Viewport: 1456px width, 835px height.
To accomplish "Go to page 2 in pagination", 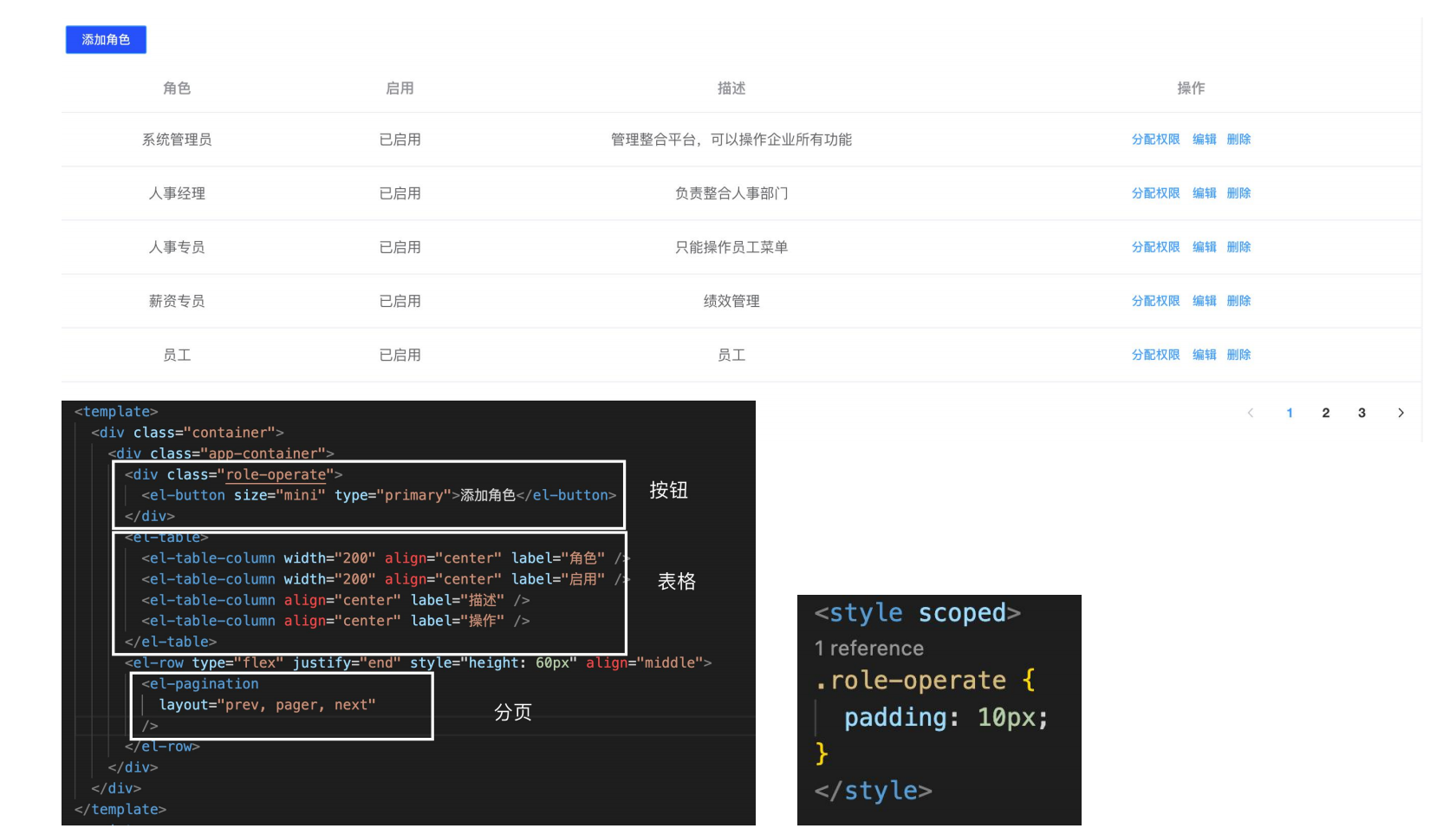I will 1325,413.
